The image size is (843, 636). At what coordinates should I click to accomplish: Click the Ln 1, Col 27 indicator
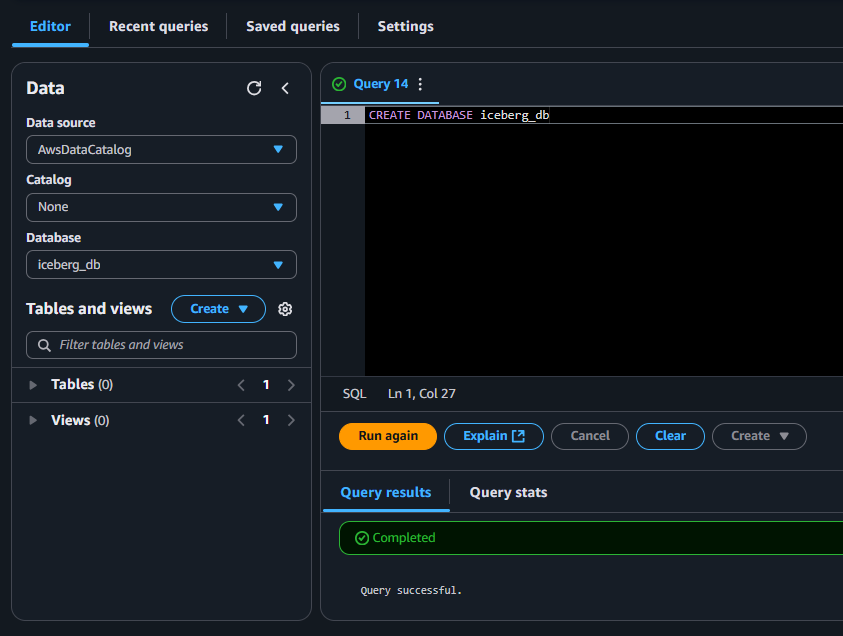click(x=422, y=394)
